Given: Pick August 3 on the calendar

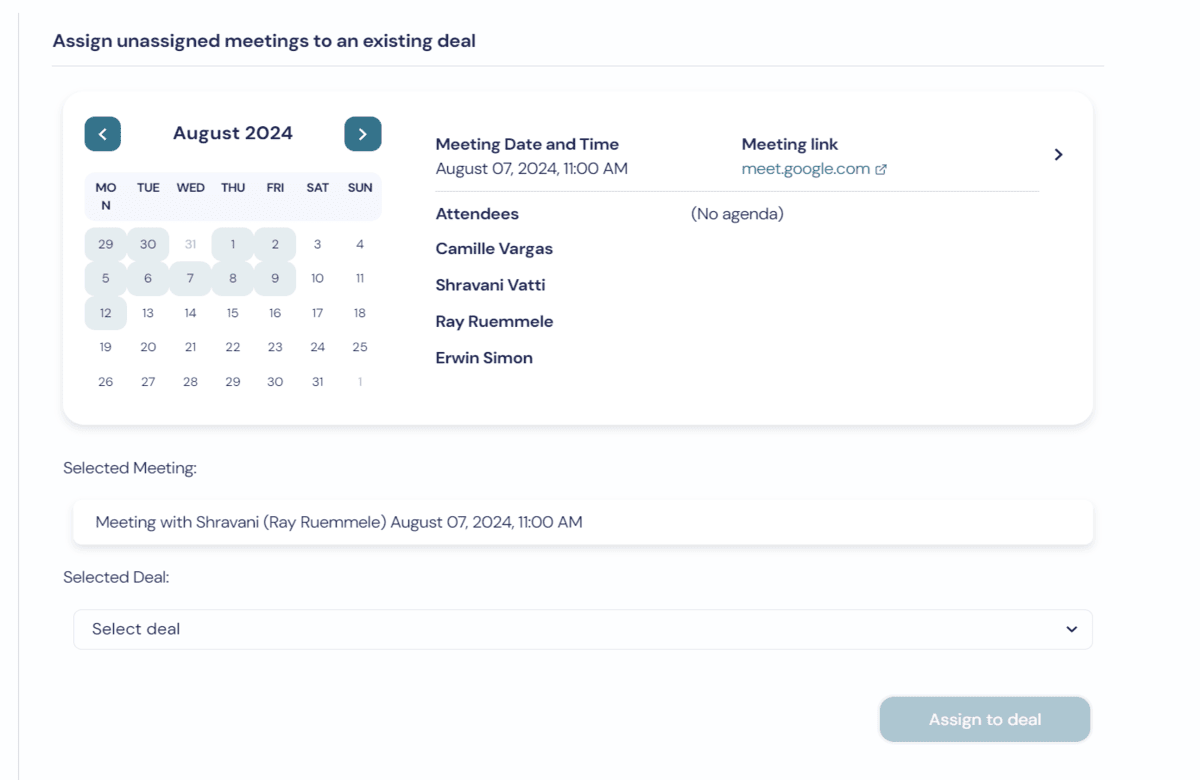Looking at the screenshot, I should (x=317, y=244).
